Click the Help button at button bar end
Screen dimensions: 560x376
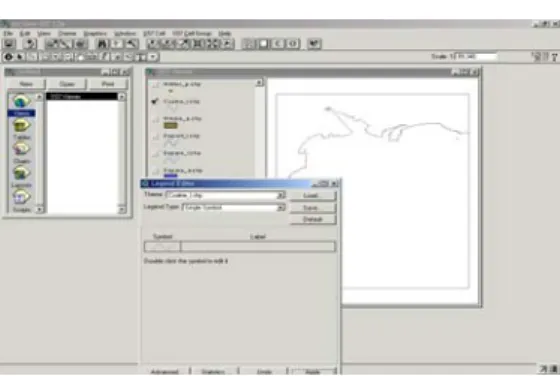[x=314, y=44]
